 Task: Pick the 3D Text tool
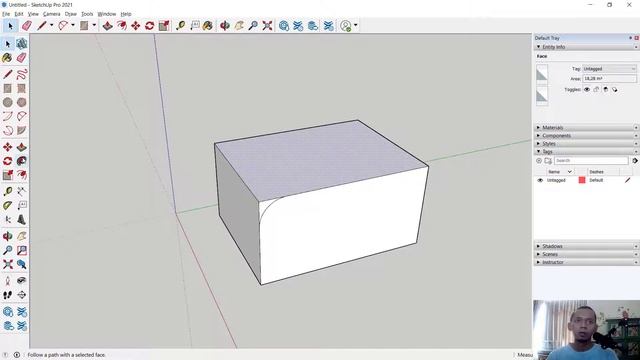click(22, 220)
